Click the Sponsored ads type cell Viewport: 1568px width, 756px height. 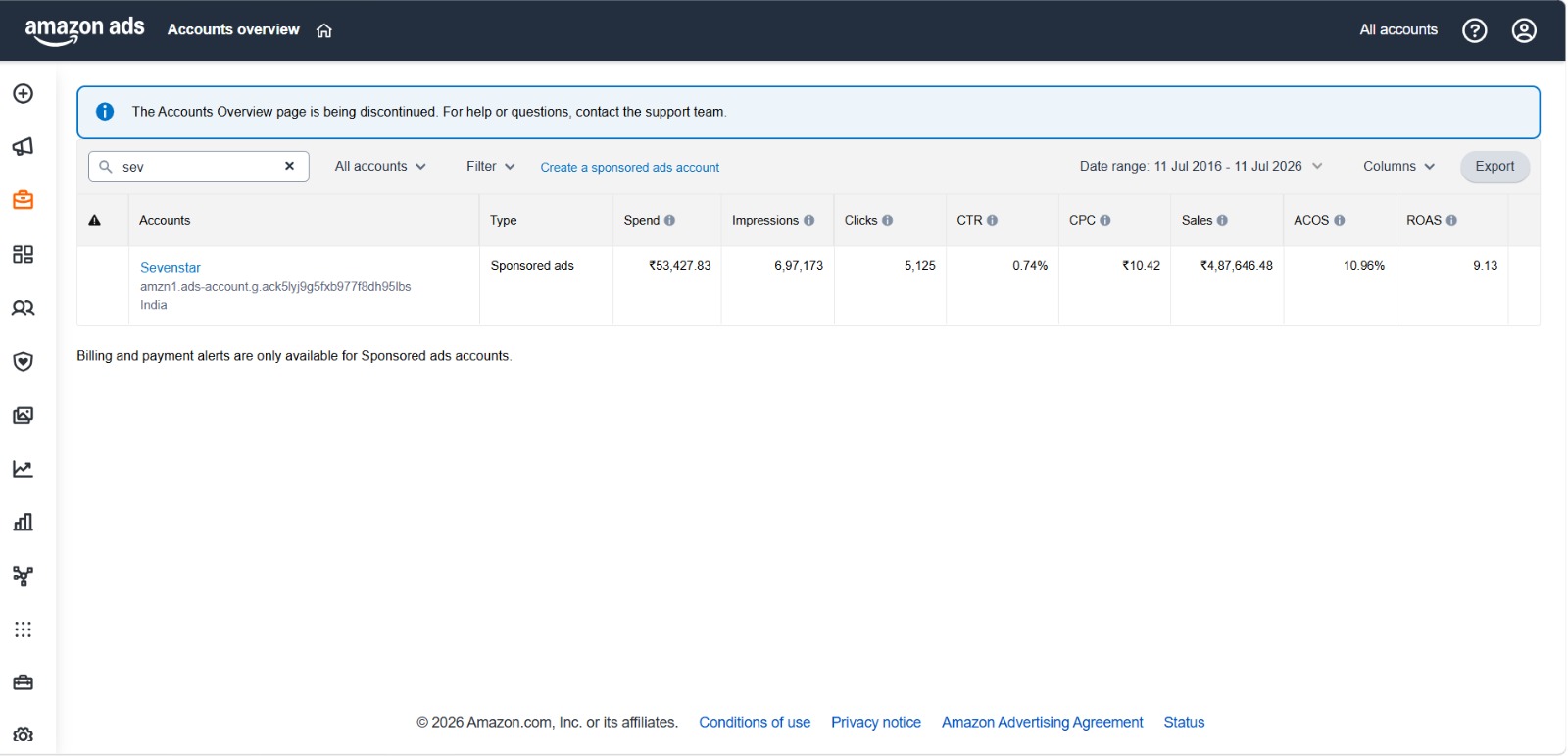point(532,266)
